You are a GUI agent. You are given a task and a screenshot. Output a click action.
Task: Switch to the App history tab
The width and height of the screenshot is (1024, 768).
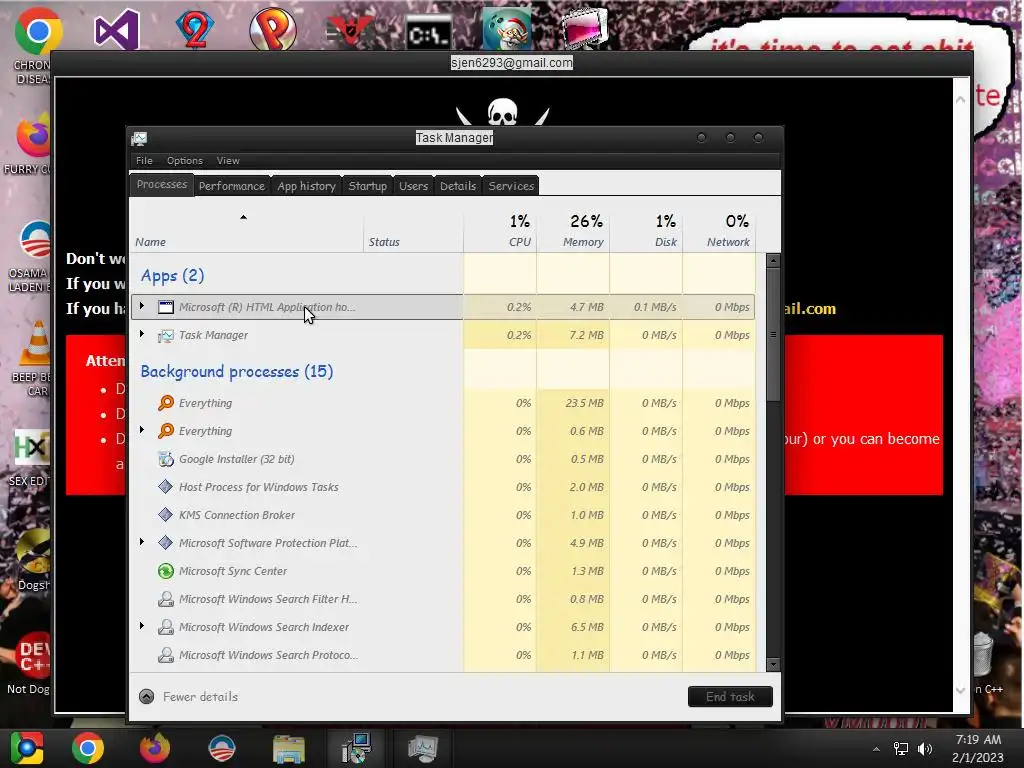point(306,186)
